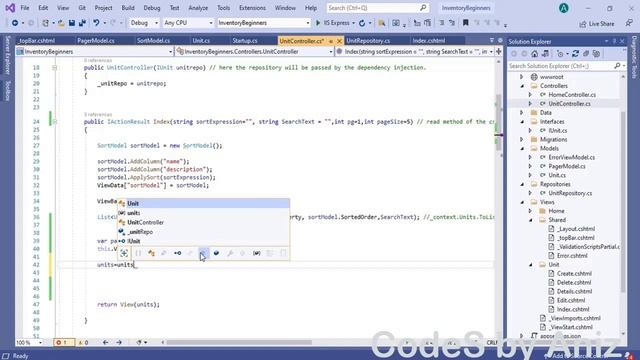Click the bookmark icon in toolbar
The image size is (640, 360).
[465, 23]
